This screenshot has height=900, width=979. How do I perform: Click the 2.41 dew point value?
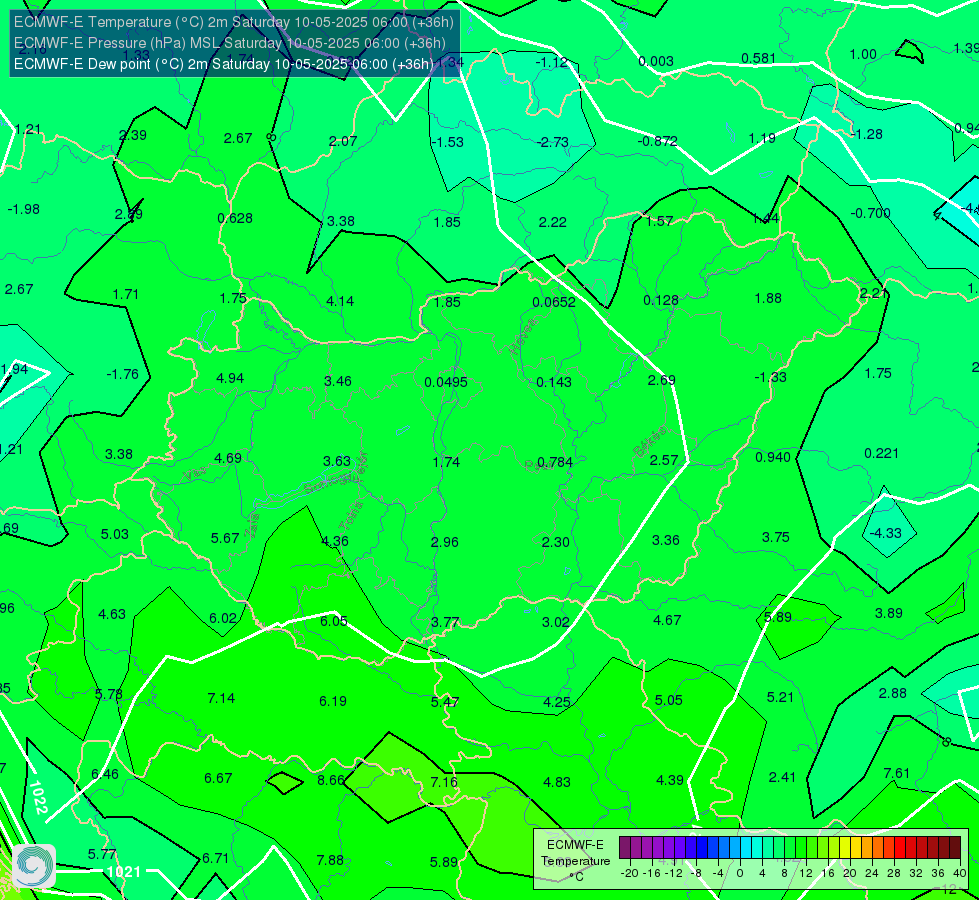coord(782,778)
